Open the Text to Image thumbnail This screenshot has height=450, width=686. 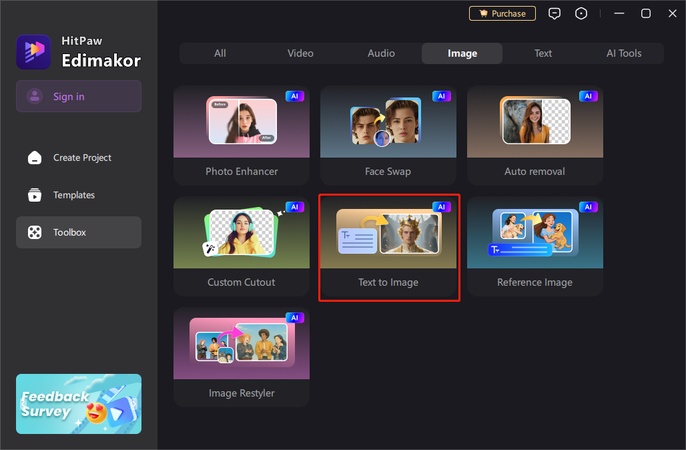388,232
